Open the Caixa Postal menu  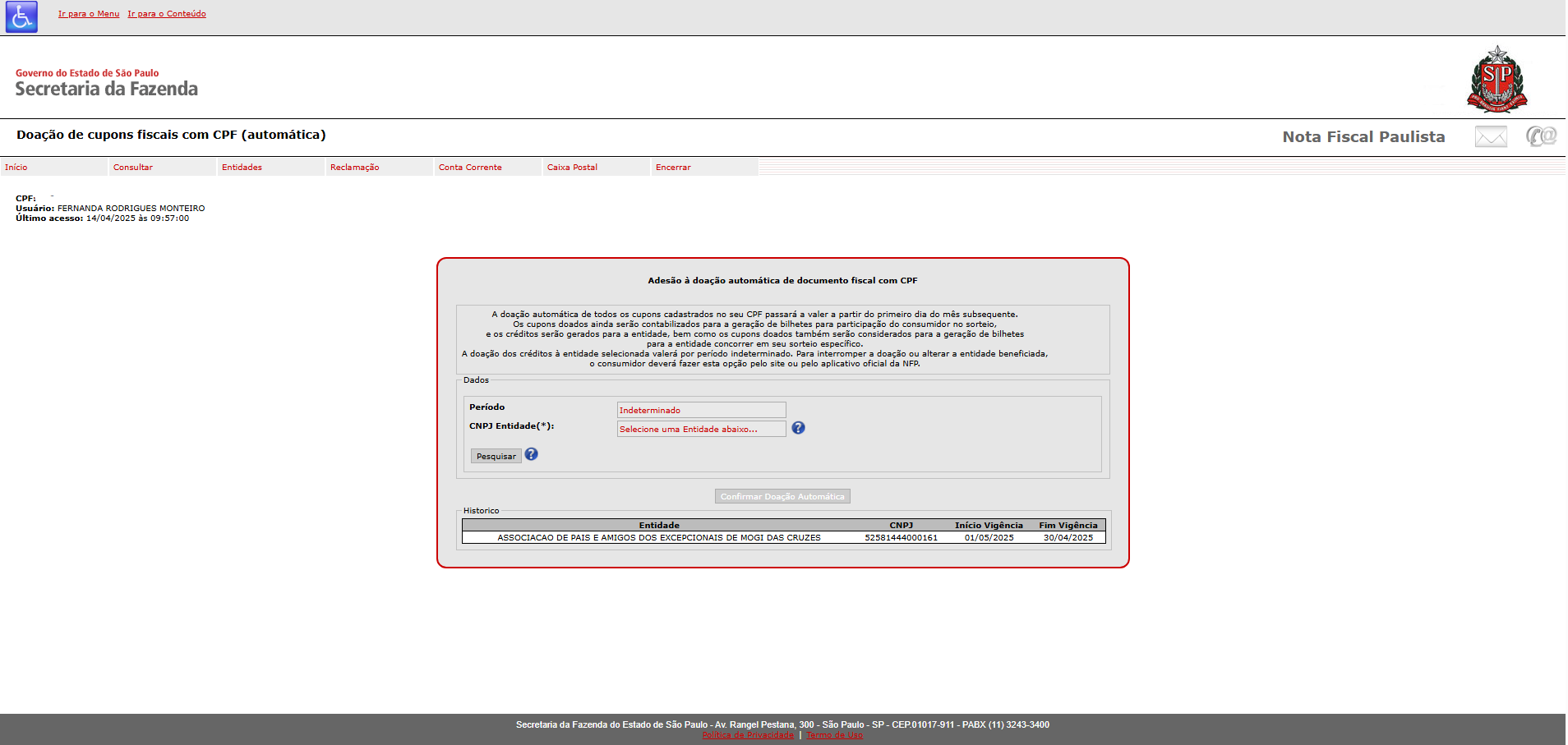click(x=572, y=168)
